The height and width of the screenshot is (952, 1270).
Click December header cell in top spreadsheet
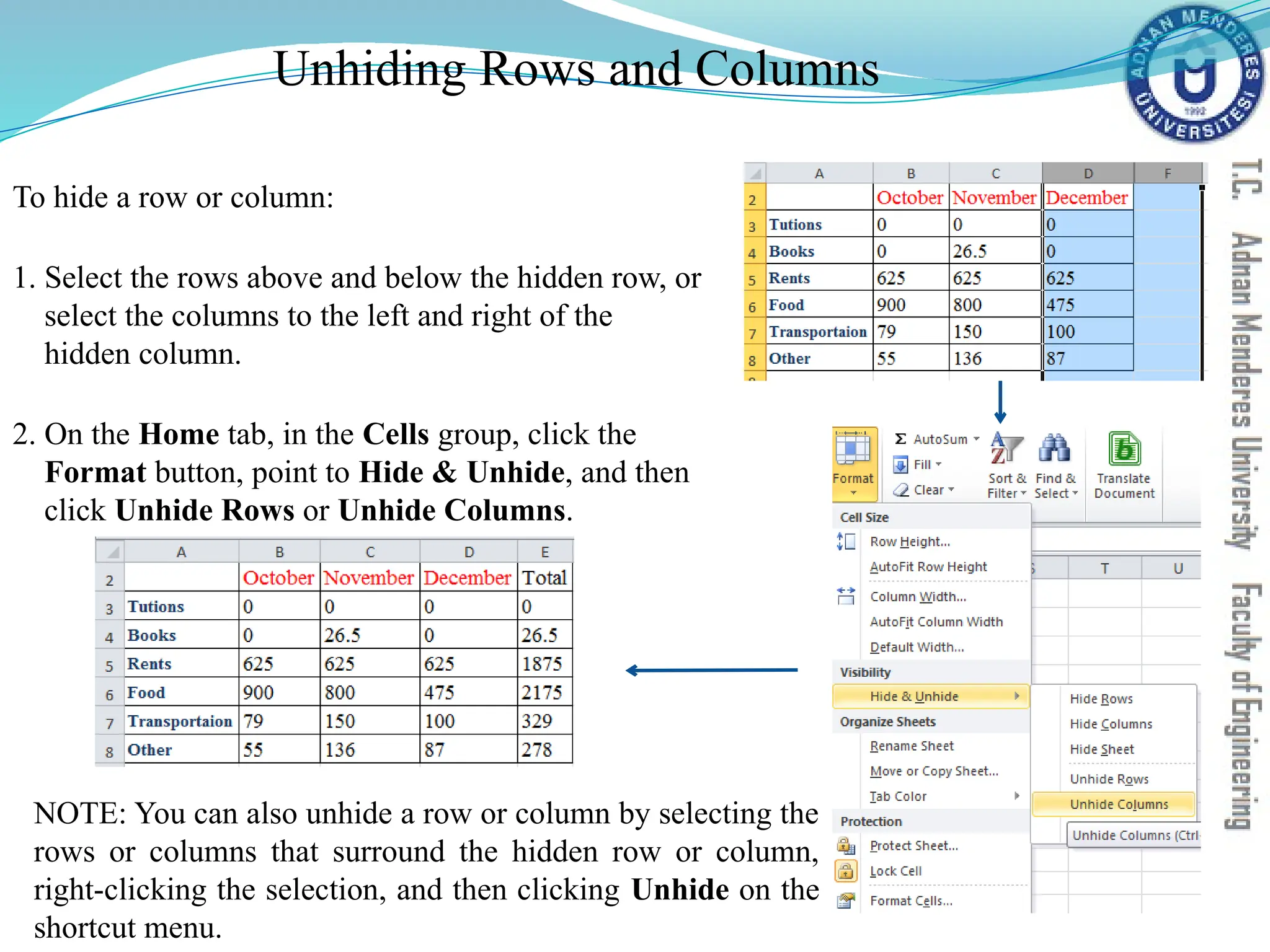pos(1088,197)
